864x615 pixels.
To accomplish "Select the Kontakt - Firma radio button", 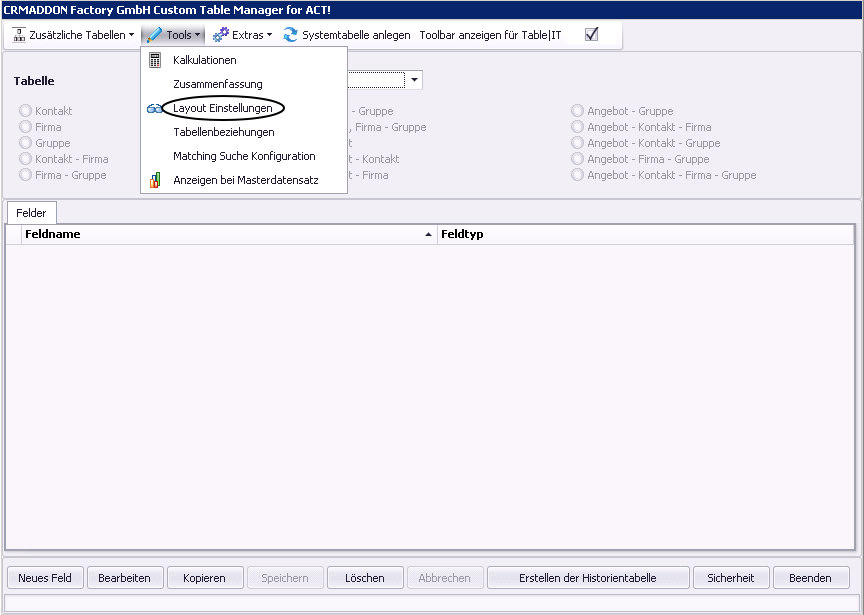I will point(25,159).
